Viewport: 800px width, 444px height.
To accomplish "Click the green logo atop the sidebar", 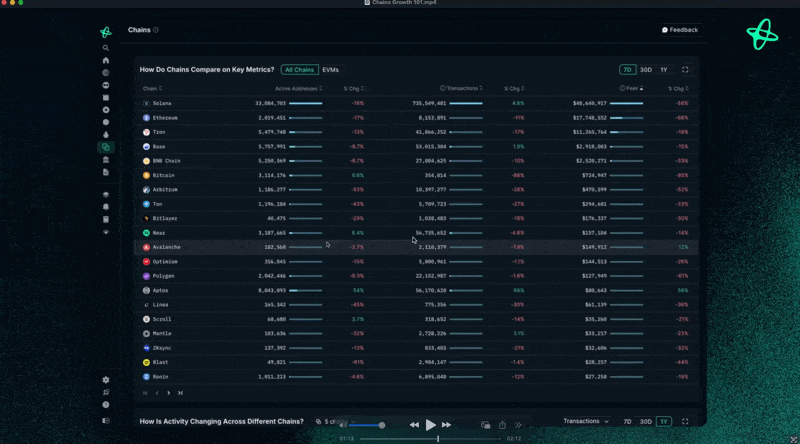I will pos(106,32).
